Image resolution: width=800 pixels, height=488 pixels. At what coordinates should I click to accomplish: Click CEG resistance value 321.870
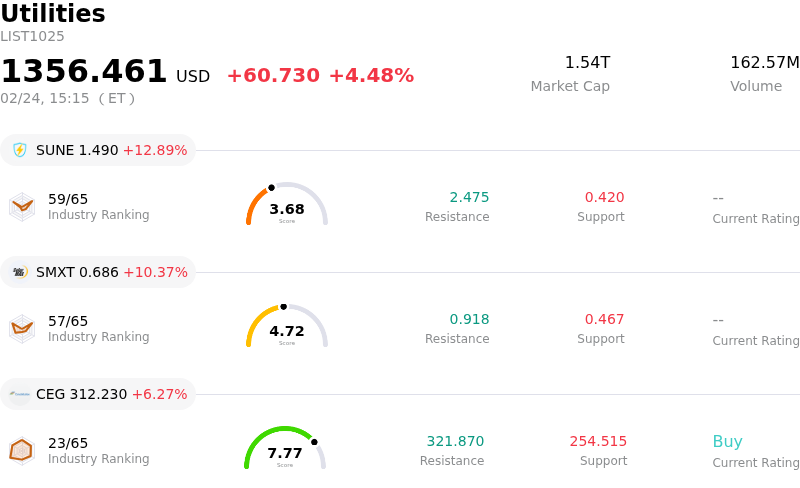pos(455,441)
